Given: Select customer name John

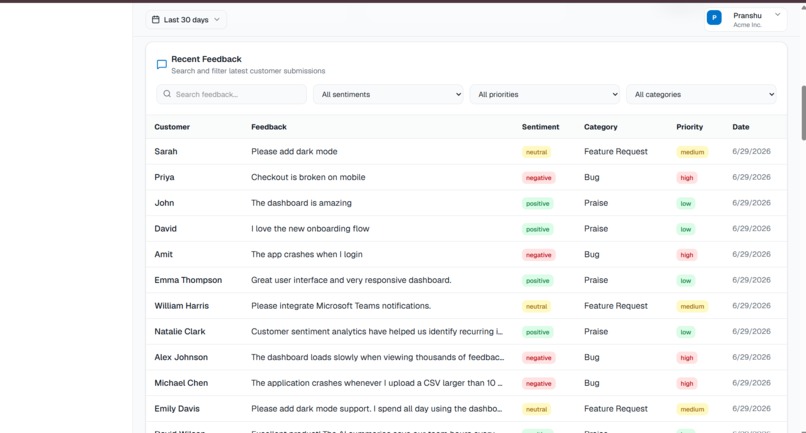Looking at the screenshot, I should [x=164, y=203].
